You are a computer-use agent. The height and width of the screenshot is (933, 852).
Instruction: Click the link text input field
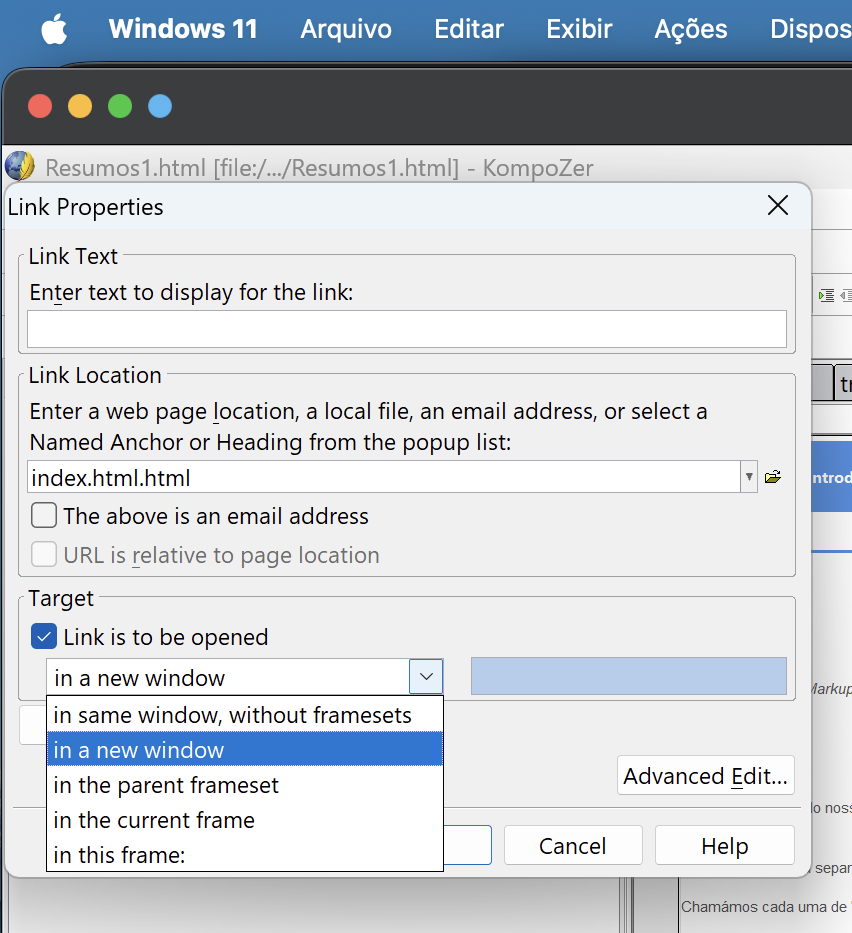(406, 329)
